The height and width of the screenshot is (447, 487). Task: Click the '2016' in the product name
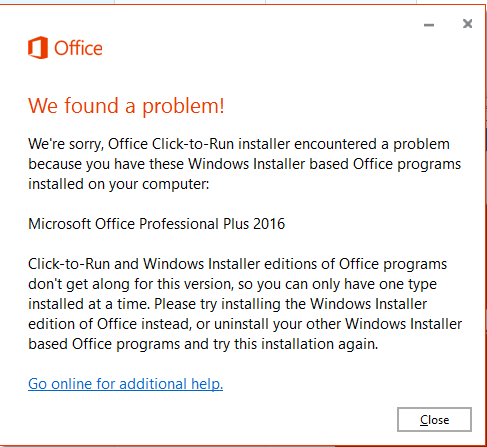pos(269,224)
